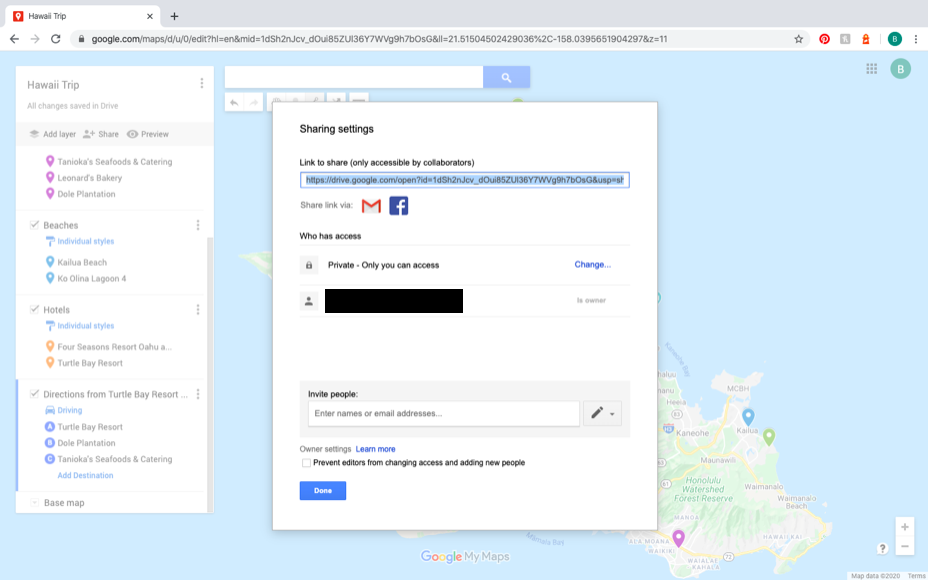The width and height of the screenshot is (928, 580).
Task: Click Change... next to Private access
Action: (x=592, y=265)
